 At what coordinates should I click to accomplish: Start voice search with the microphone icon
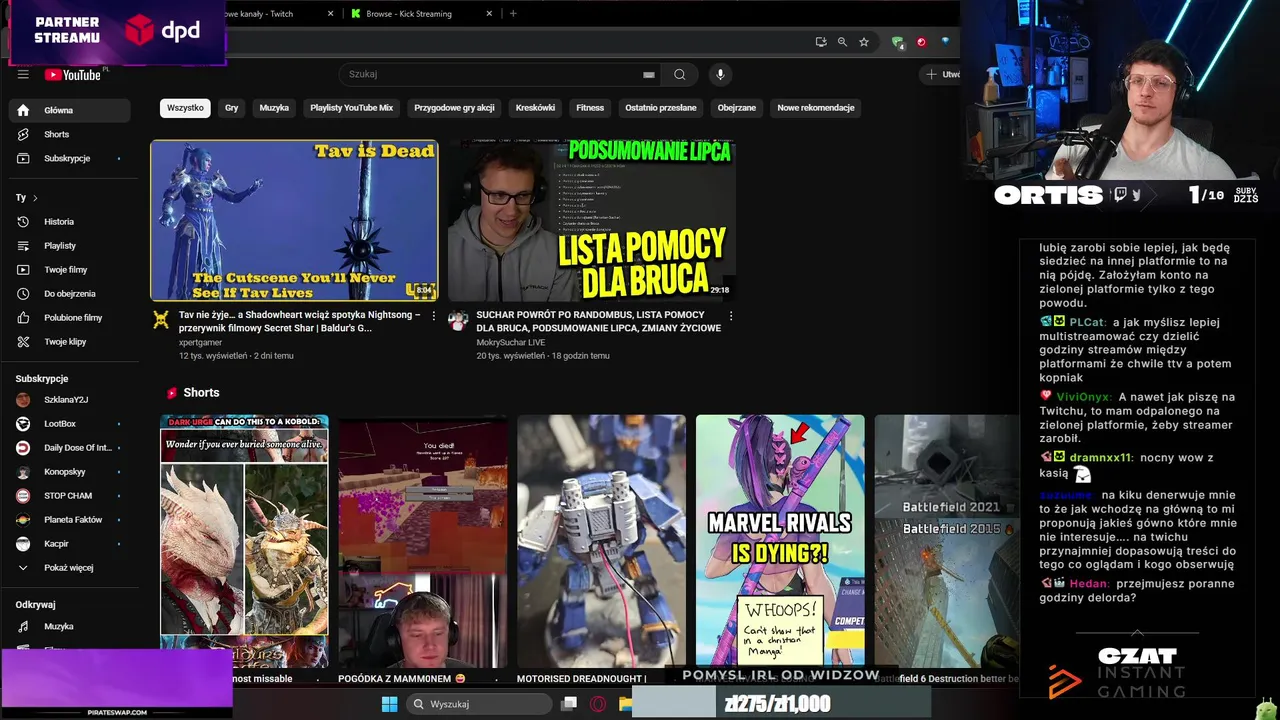point(720,74)
